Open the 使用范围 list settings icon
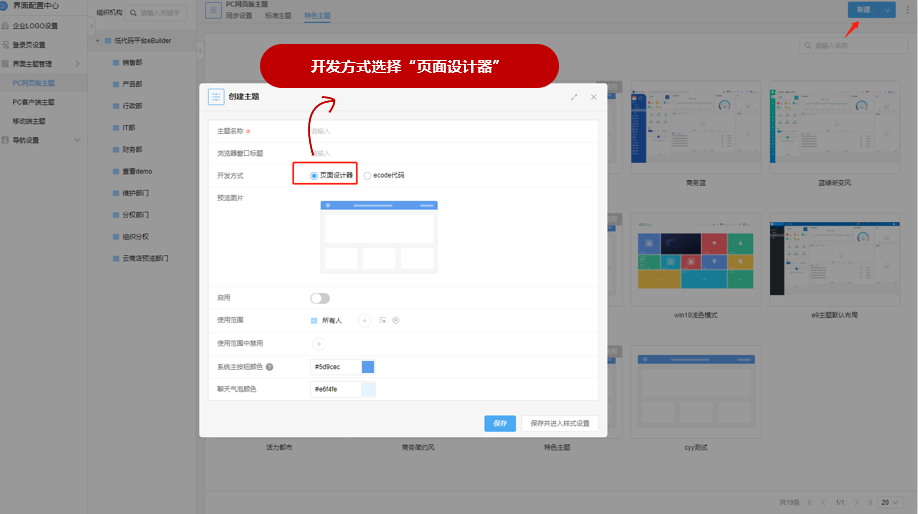This screenshot has height=514, width=918. tap(382, 320)
